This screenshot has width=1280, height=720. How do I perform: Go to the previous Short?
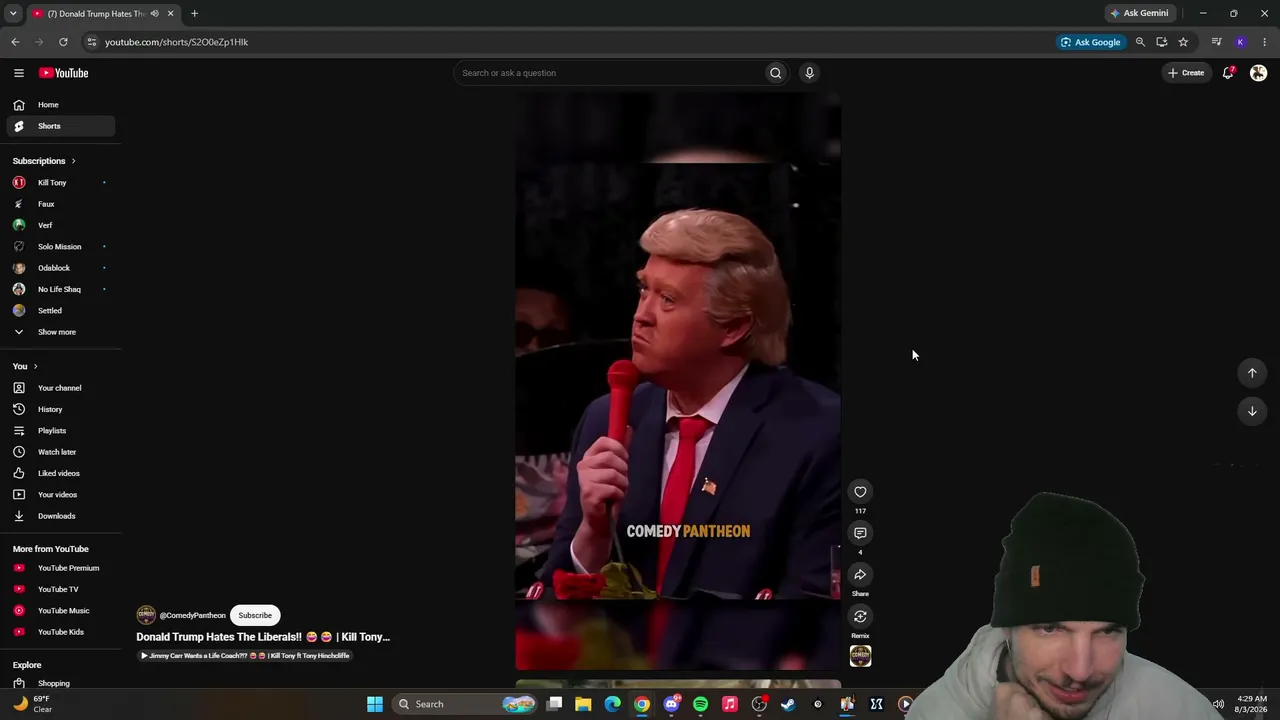pos(1252,373)
